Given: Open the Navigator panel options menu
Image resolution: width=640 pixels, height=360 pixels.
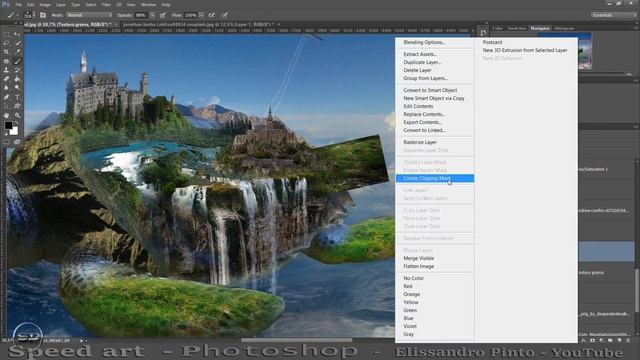Looking at the screenshot, I should [636, 29].
